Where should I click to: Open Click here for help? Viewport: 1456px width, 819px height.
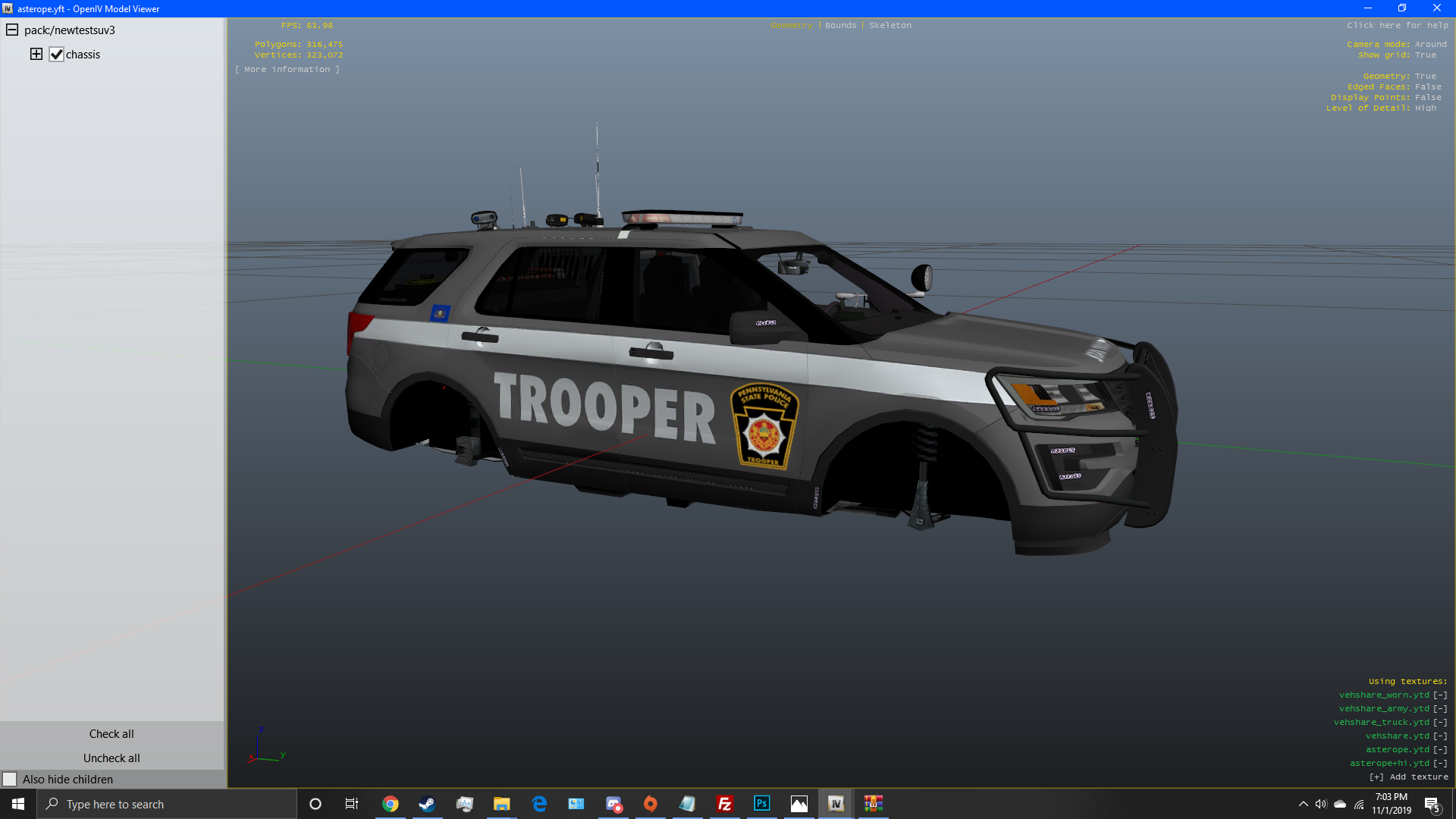pyautogui.click(x=1397, y=25)
